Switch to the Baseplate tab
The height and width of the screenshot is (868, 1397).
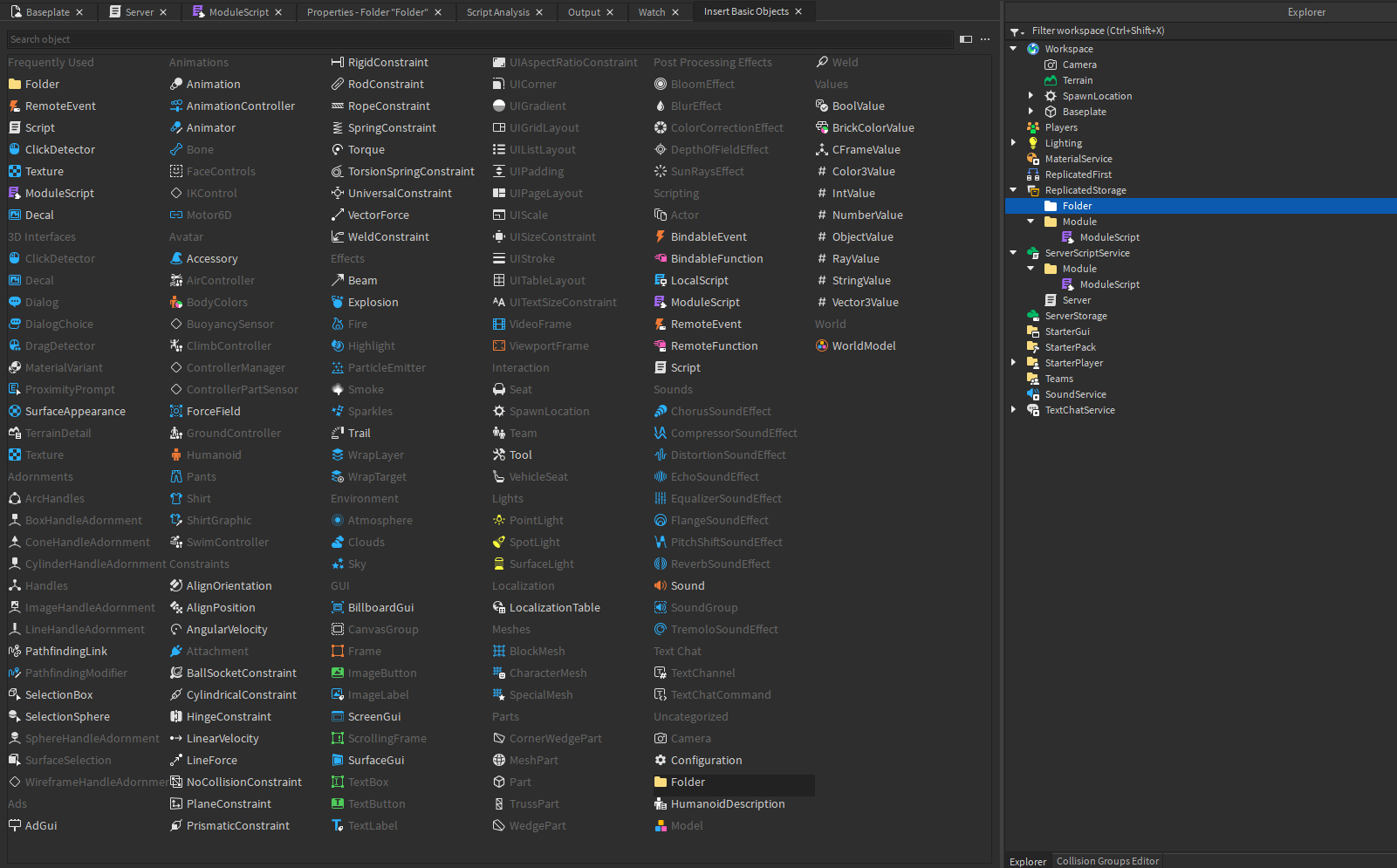(x=48, y=12)
